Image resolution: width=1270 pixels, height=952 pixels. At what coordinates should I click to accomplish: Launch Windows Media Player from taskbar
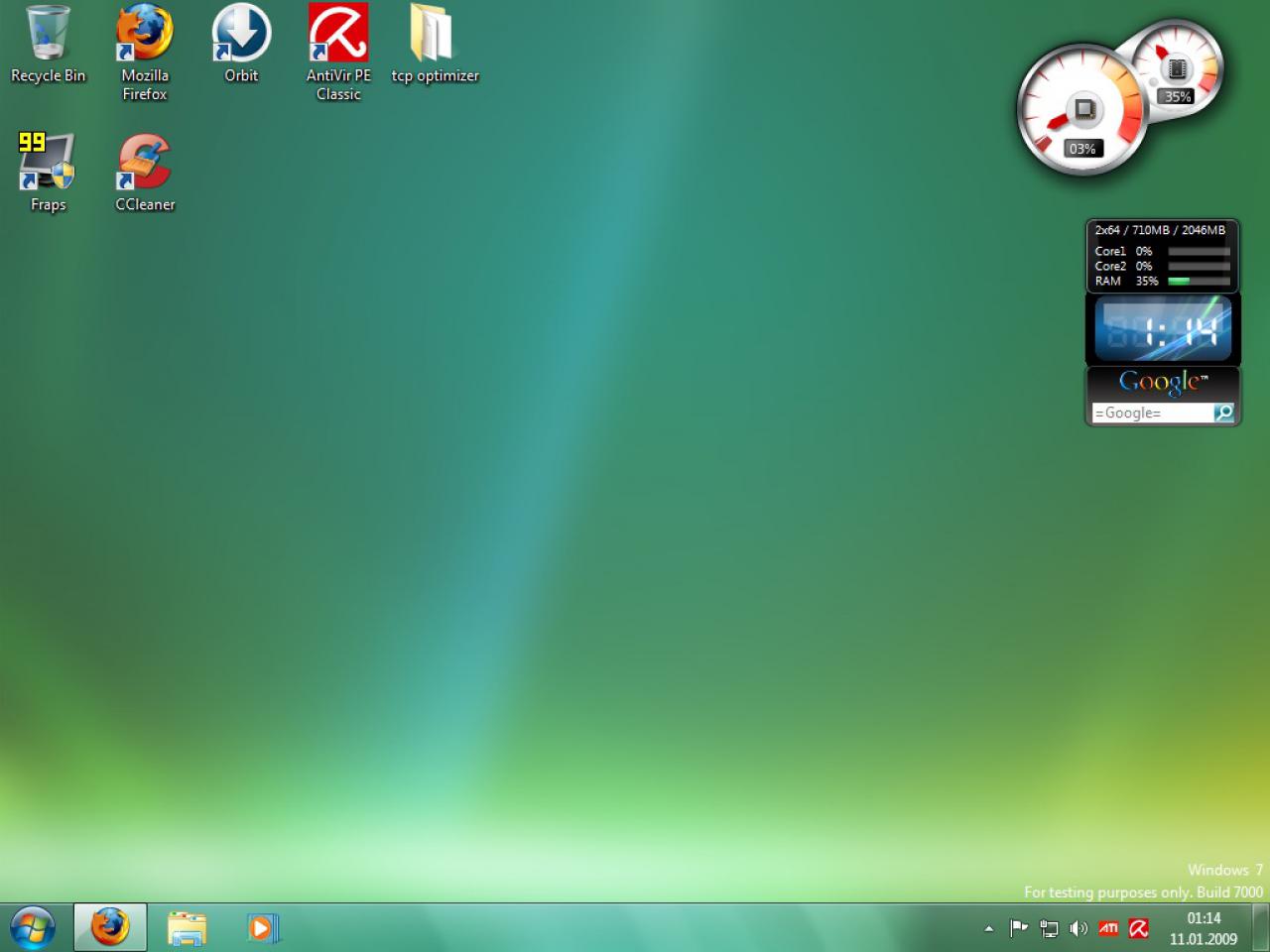tap(263, 928)
